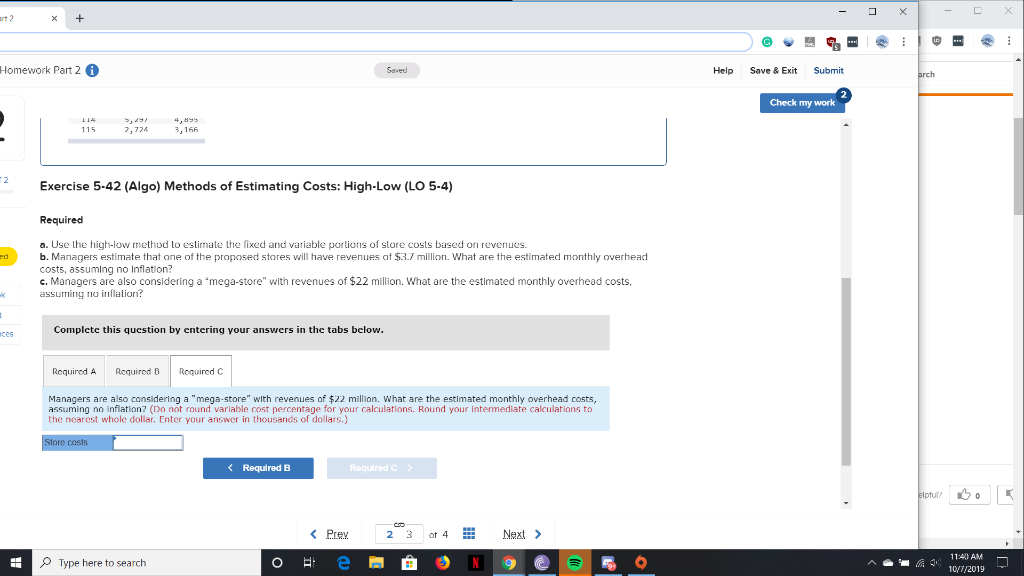Image resolution: width=1024 pixels, height=576 pixels.
Task: Click the Windows search box
Action: (x=146, y=563)
